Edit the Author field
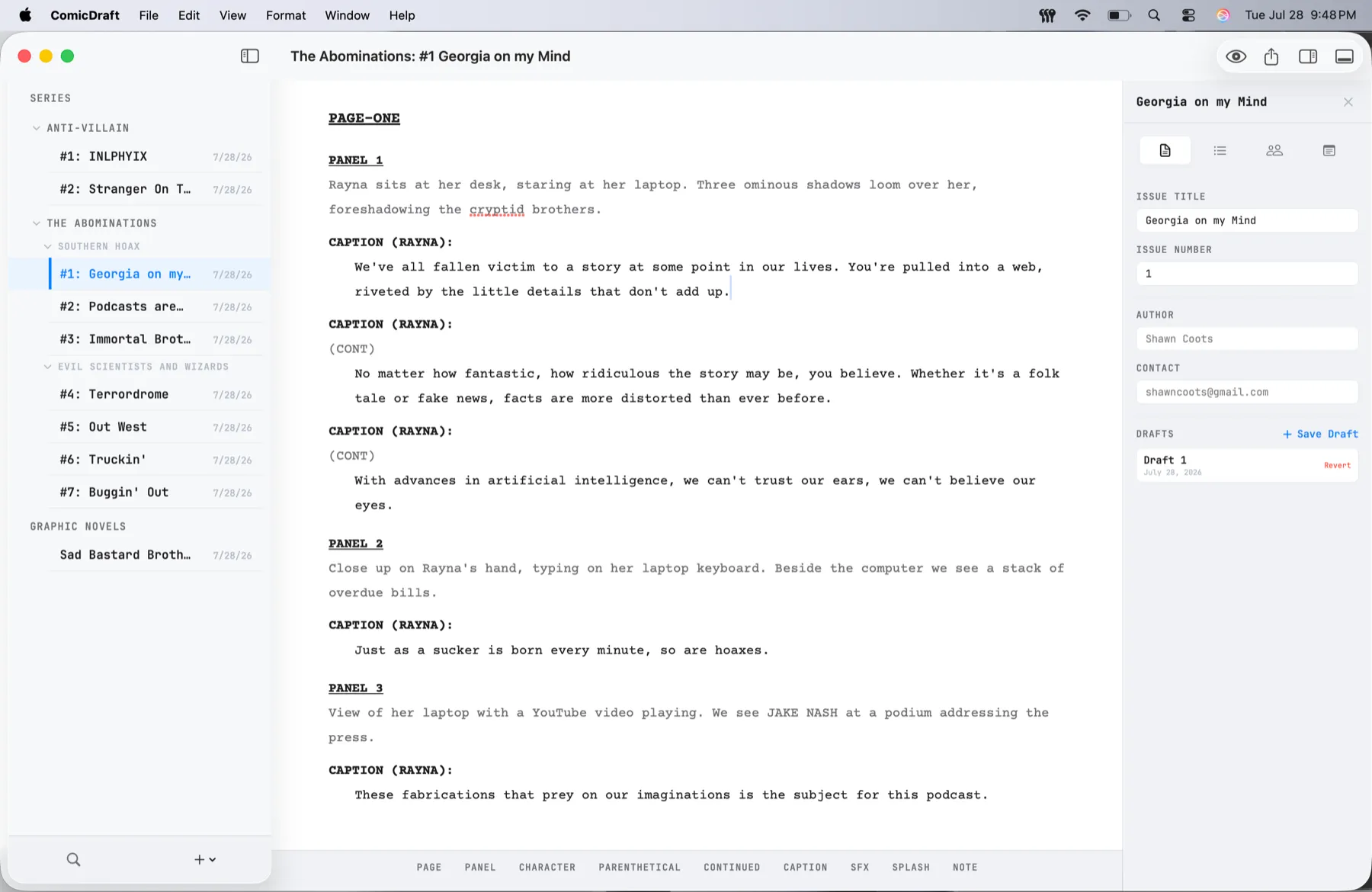The height and width of the screenshot is (892, 1372). [1247, 339]
